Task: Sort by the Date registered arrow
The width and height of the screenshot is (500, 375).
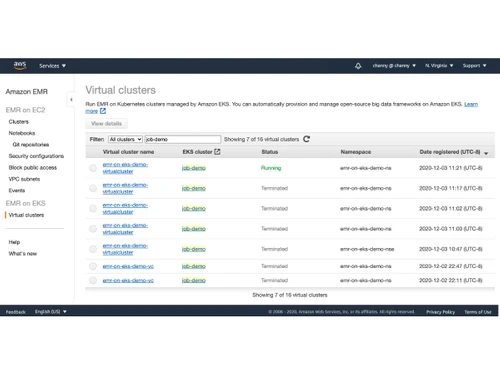Action: tap(486, 153)
